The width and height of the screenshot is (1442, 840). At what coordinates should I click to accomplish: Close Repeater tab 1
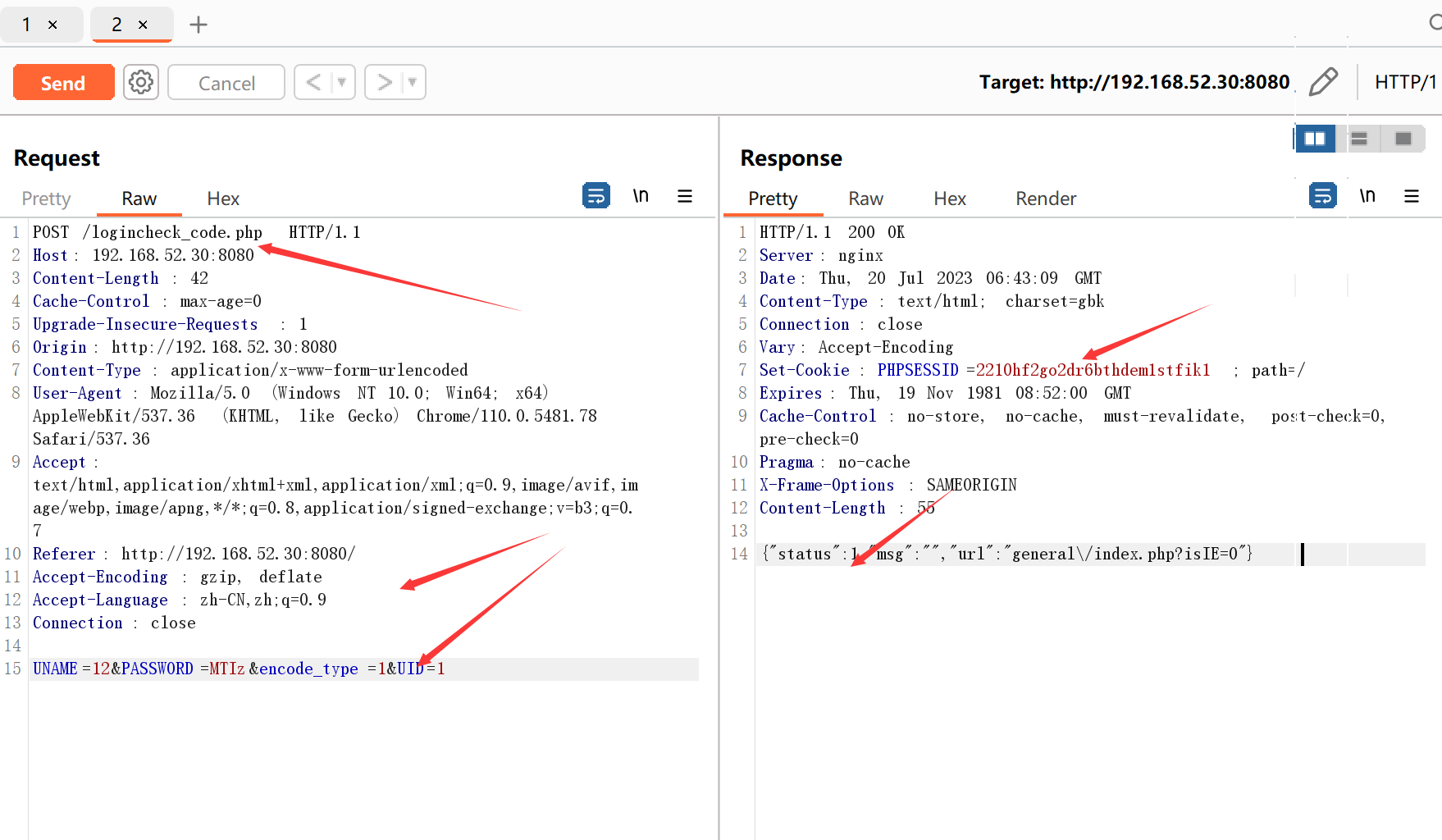tap(52, 25)
